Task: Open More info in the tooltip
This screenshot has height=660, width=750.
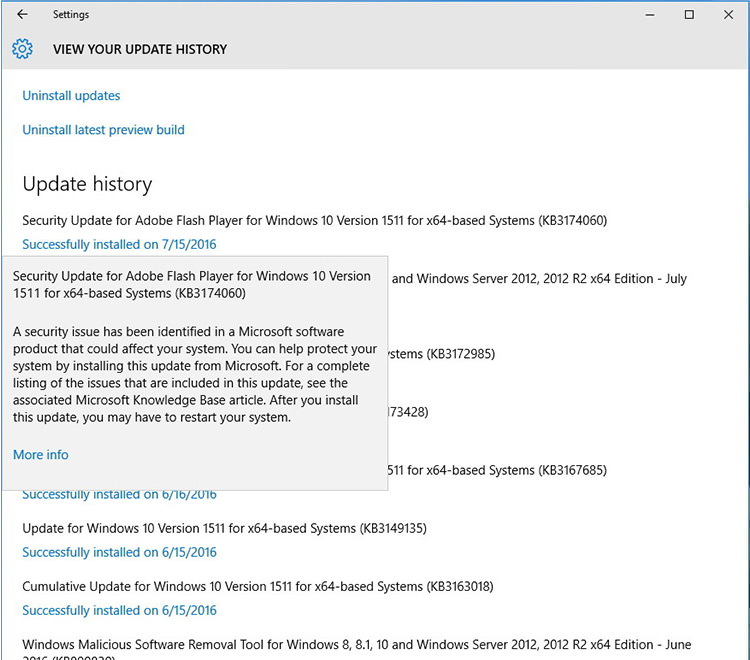Action: (41, 455)
